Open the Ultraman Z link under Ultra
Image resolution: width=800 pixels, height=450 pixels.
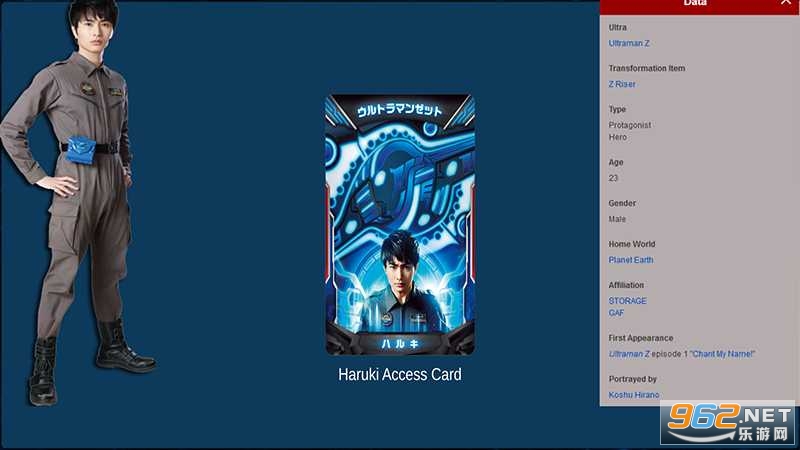[629, 43]
